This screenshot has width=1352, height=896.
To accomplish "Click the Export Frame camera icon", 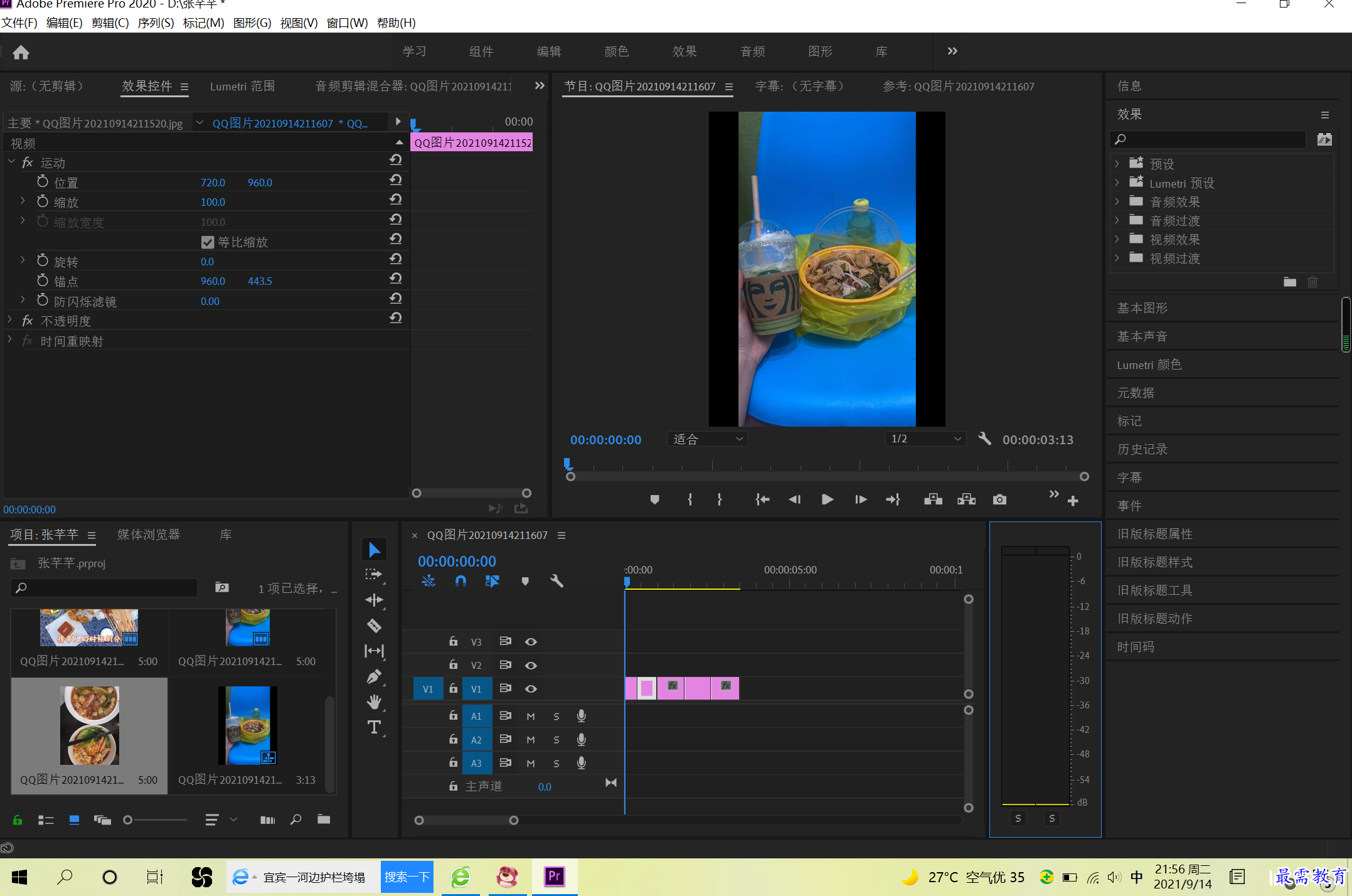I will click(x=999, y=499).
